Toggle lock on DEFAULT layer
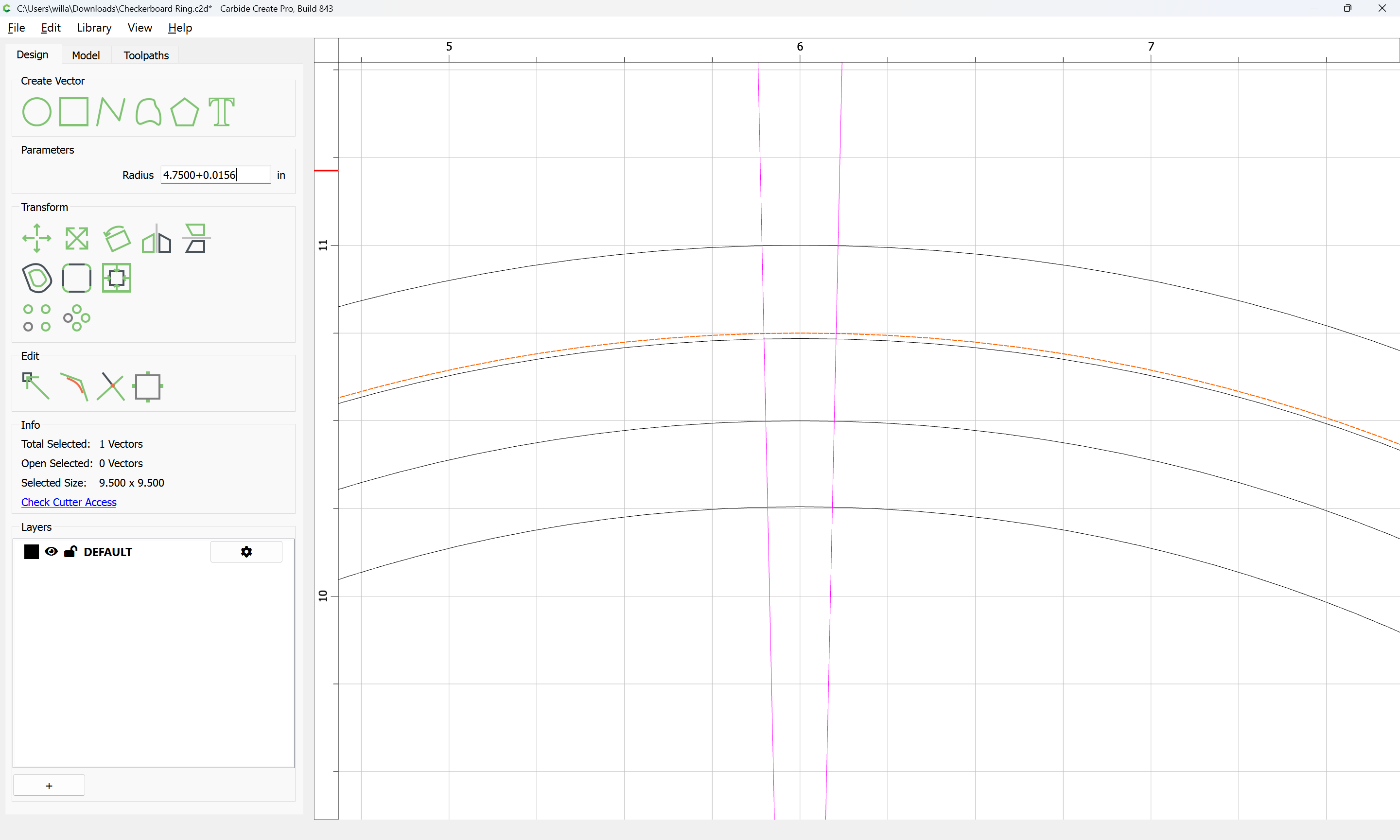 (x=71, y=551)
